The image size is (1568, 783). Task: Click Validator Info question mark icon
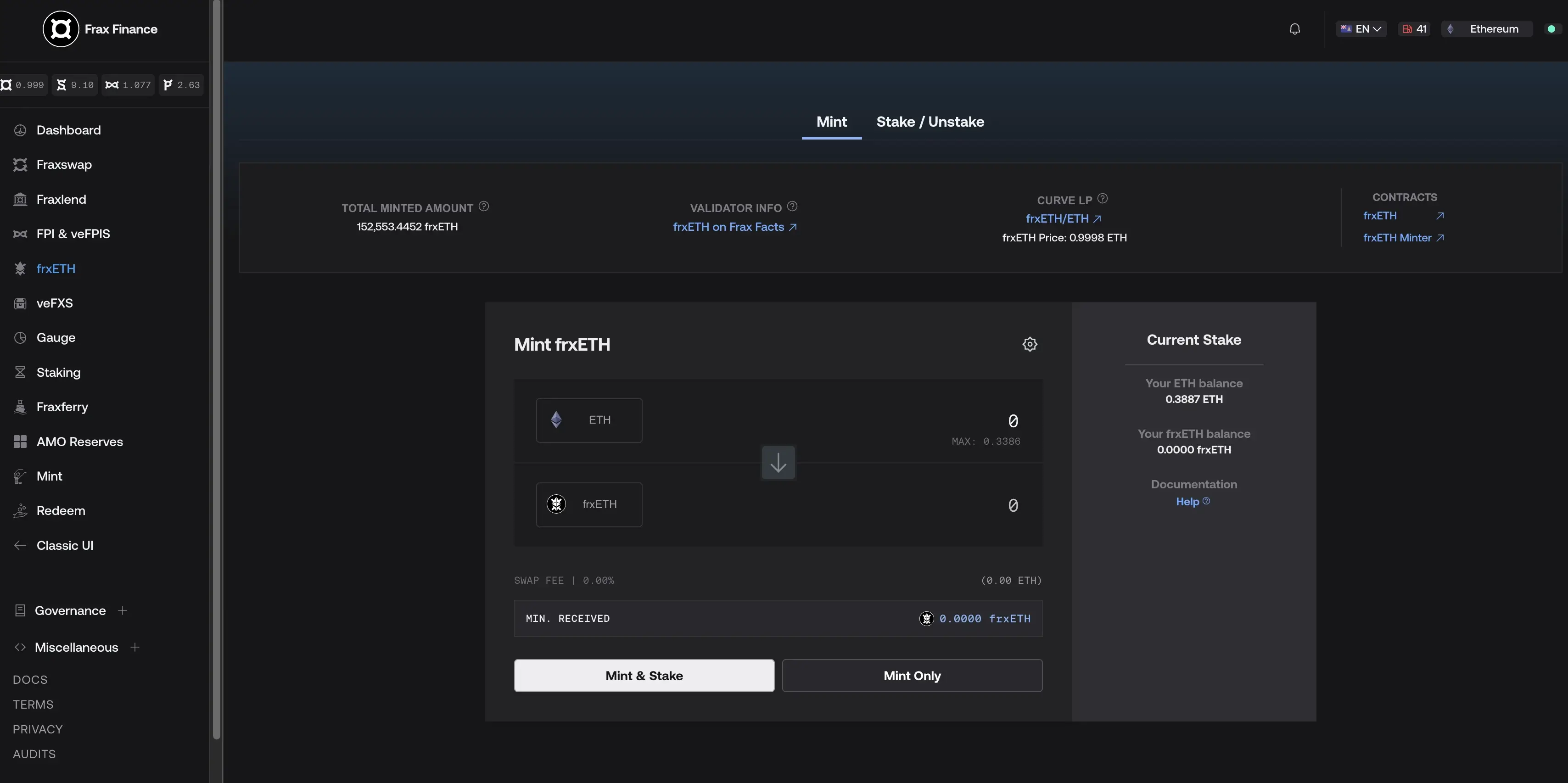coord(792,207)
